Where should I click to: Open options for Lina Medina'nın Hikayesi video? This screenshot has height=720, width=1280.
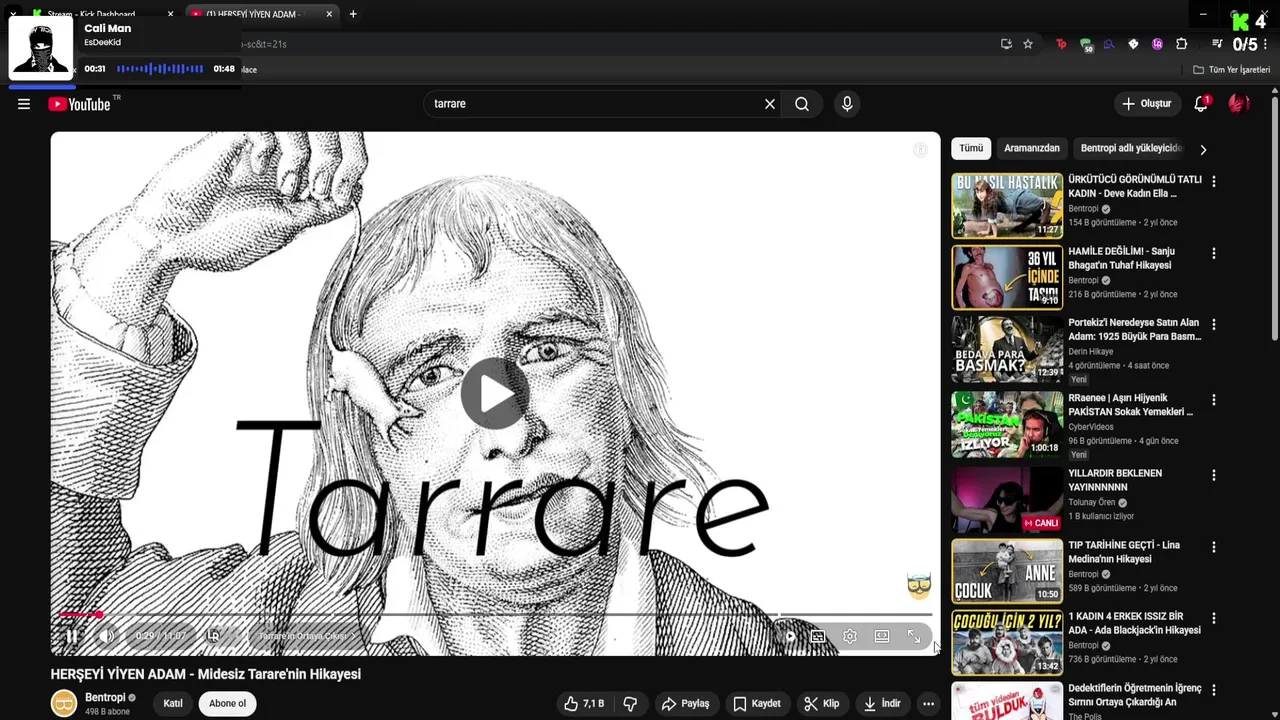click(1214, 548)
